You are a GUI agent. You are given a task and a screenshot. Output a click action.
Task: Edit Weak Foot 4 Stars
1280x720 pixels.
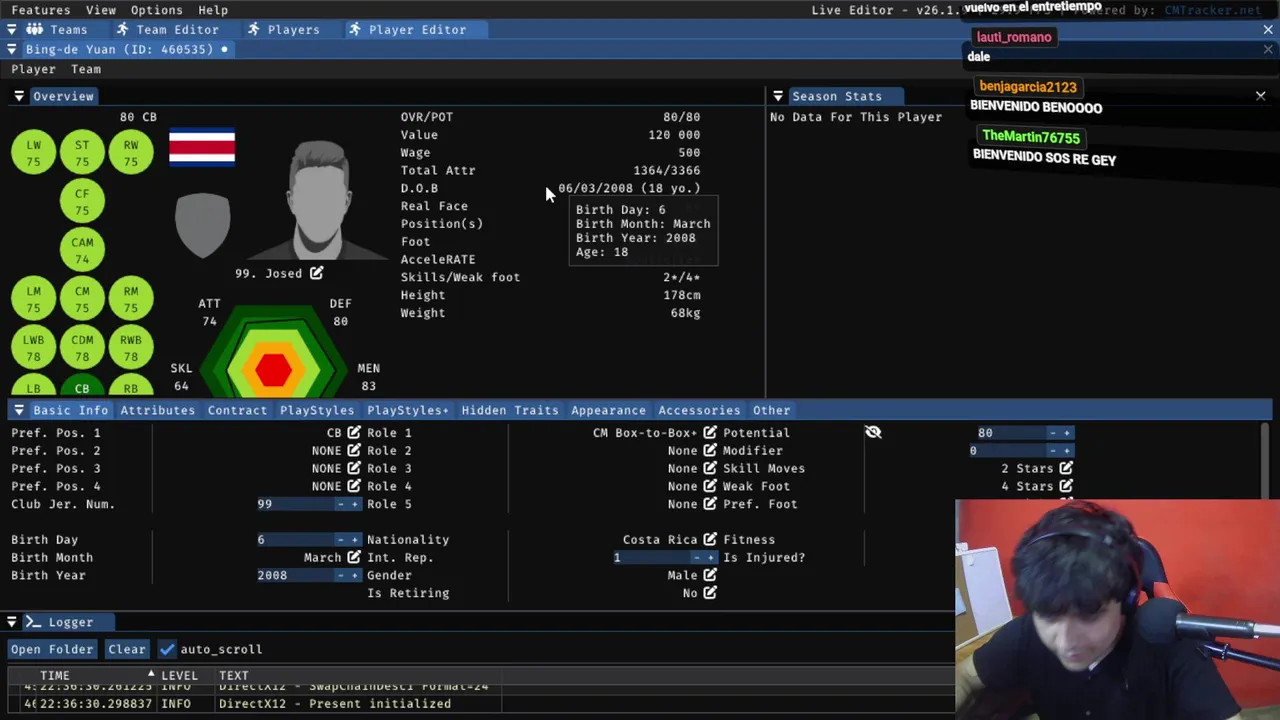(1066, 487)
